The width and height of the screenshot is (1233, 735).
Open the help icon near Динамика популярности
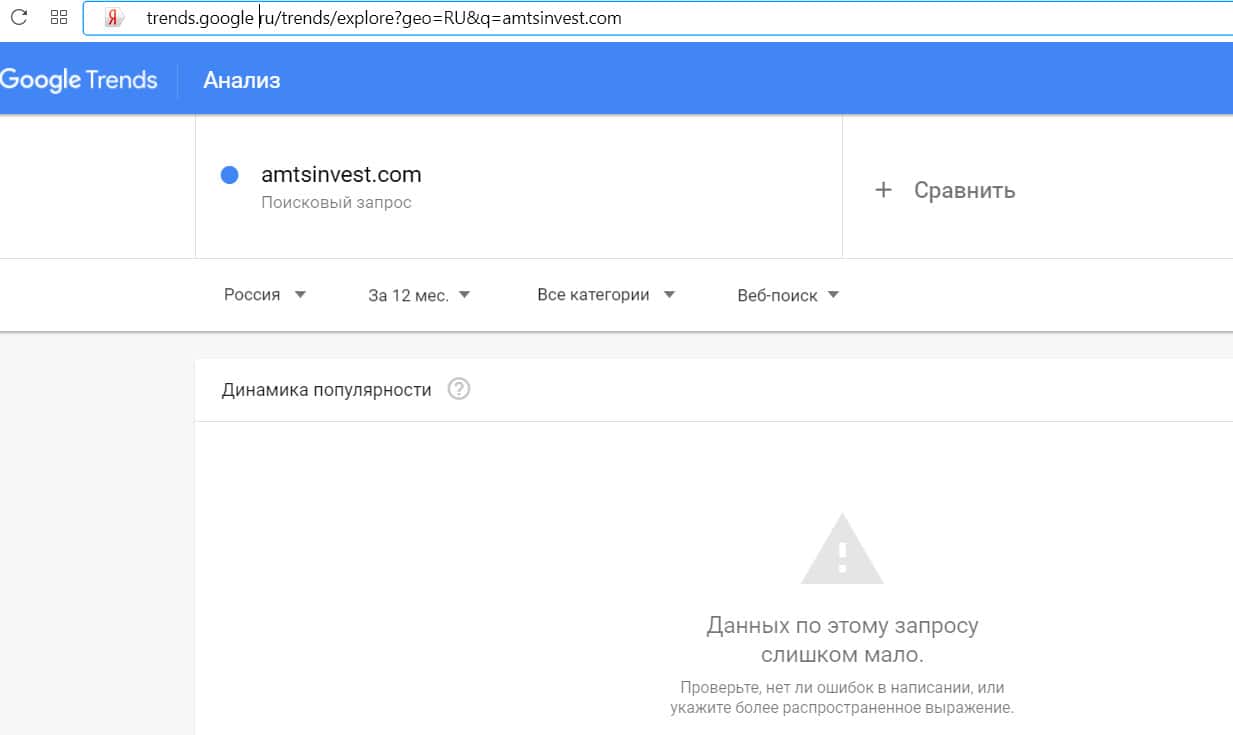(x=459, y=389)
